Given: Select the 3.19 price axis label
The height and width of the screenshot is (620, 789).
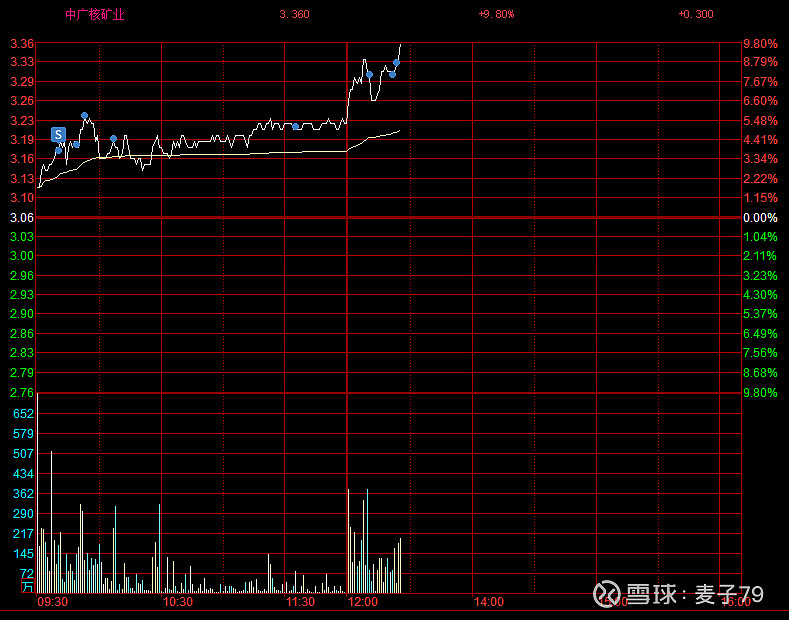Looking at the screenshot, I should coord(22,139).
